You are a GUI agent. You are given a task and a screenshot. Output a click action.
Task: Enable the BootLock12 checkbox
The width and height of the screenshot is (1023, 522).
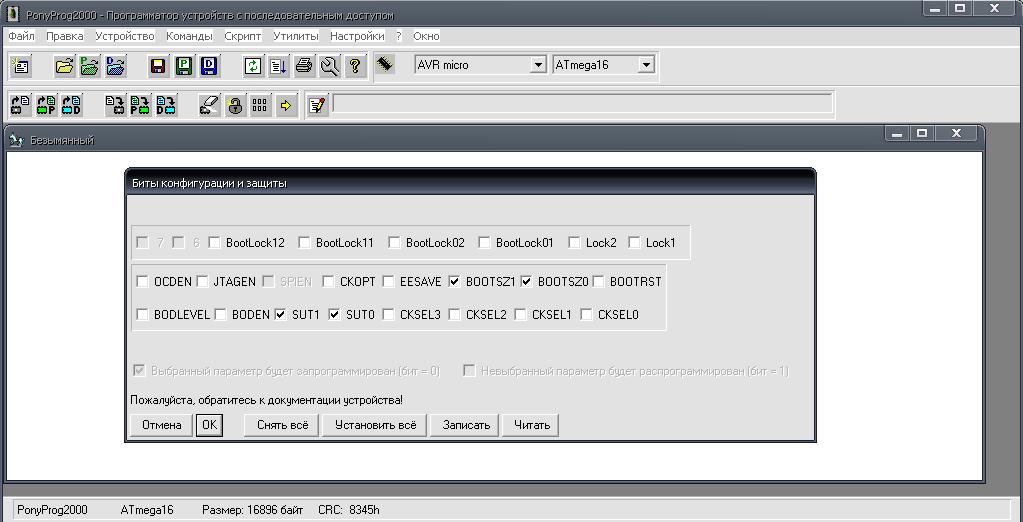(x=215, y=242)
